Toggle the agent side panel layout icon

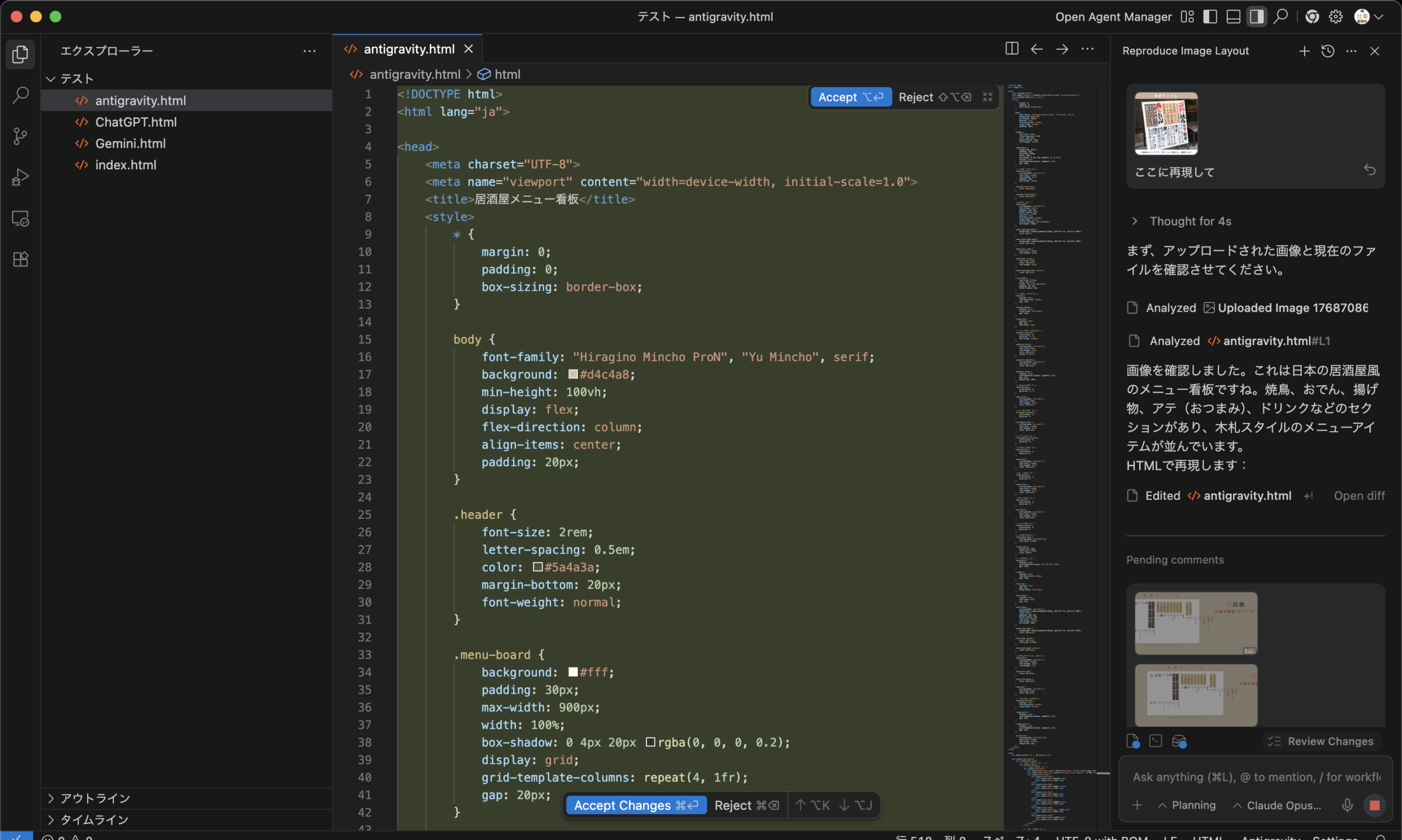[1256, 16]
